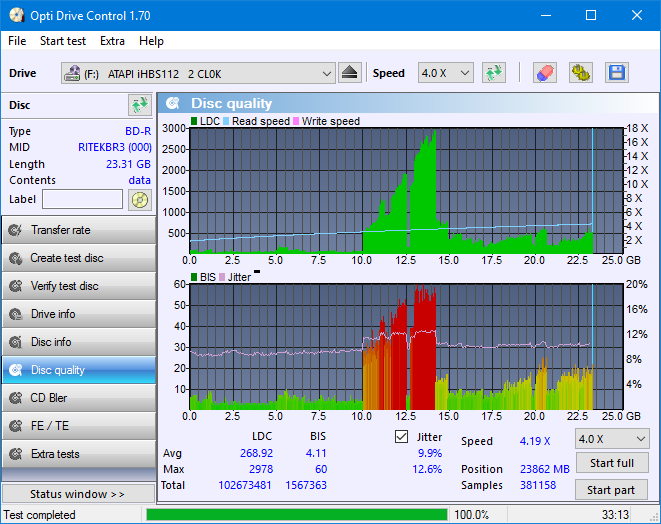Click the Drive info label

click(x=53, y=314)
